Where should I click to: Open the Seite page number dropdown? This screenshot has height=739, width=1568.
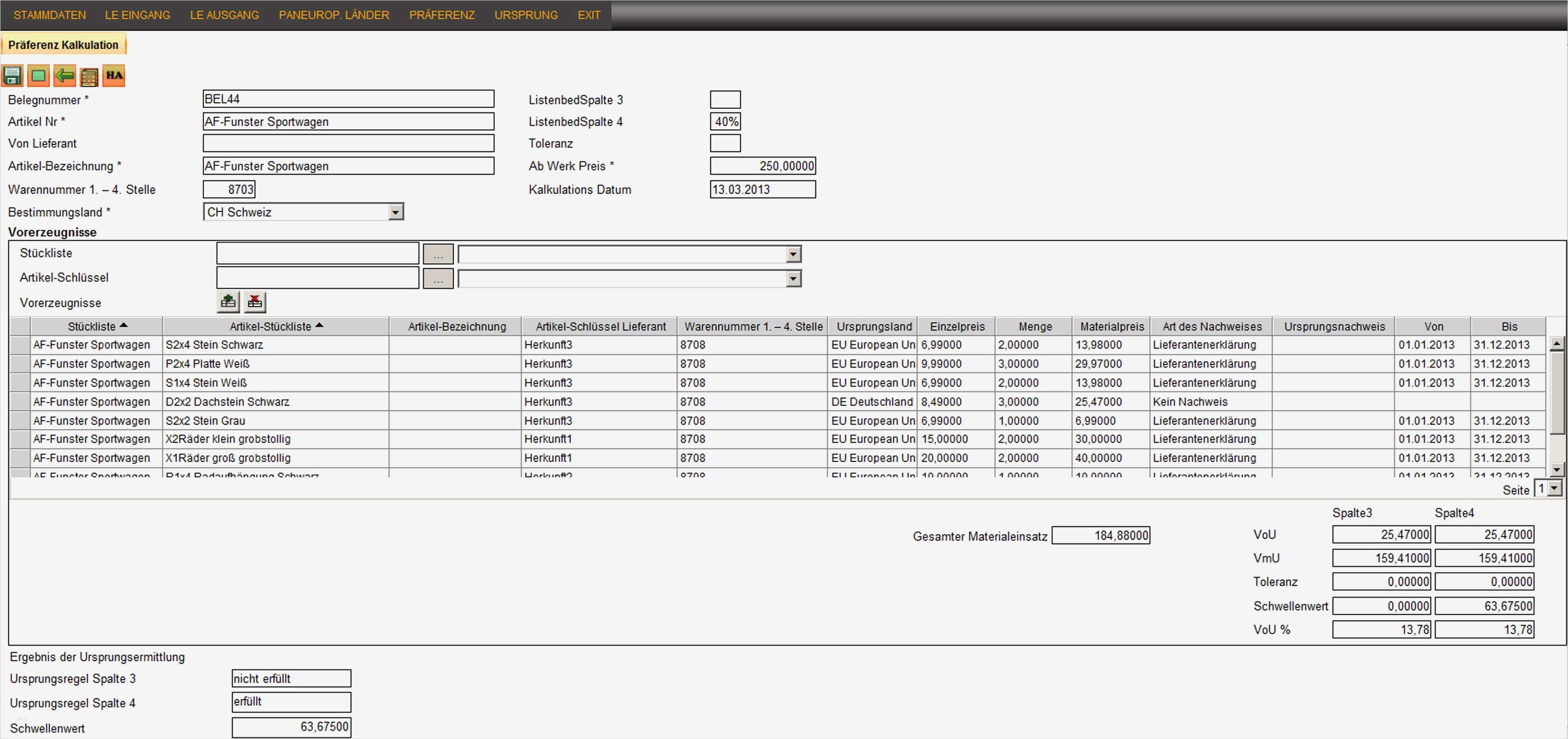pyautogui.click(x=1555, y=489)
